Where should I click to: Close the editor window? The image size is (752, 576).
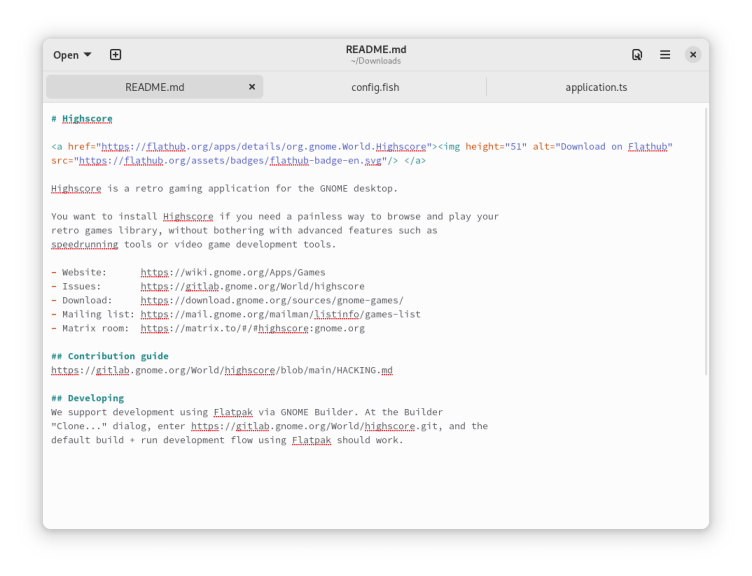[693, 55]
